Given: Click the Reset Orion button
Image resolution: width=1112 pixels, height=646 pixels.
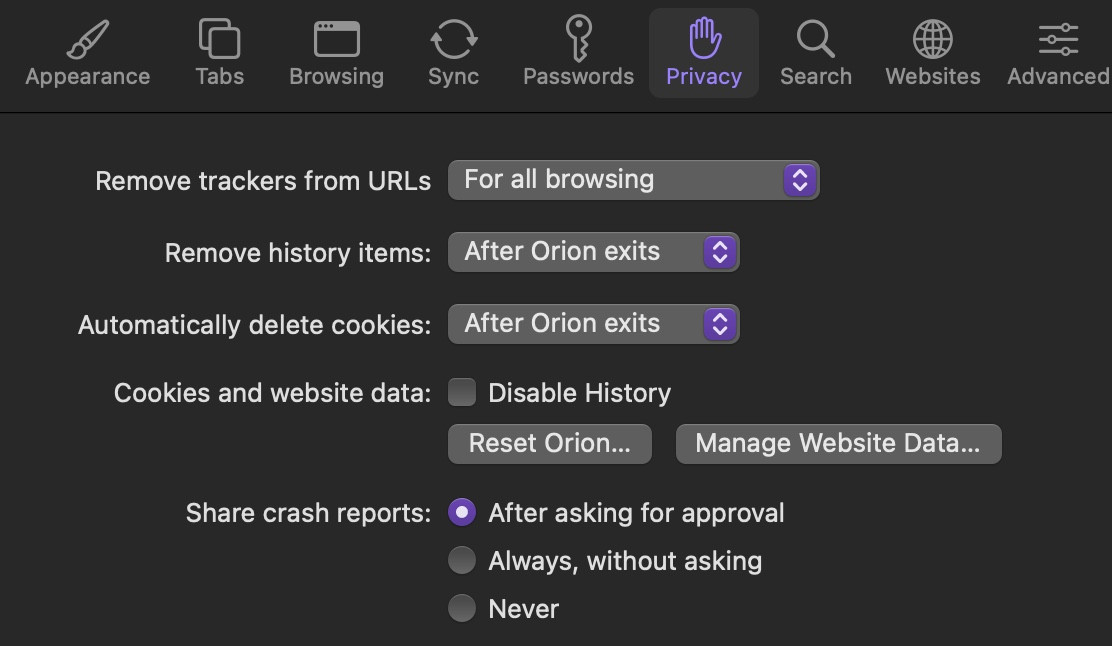Looking at the screenshot, I should (x=549, y=443).
